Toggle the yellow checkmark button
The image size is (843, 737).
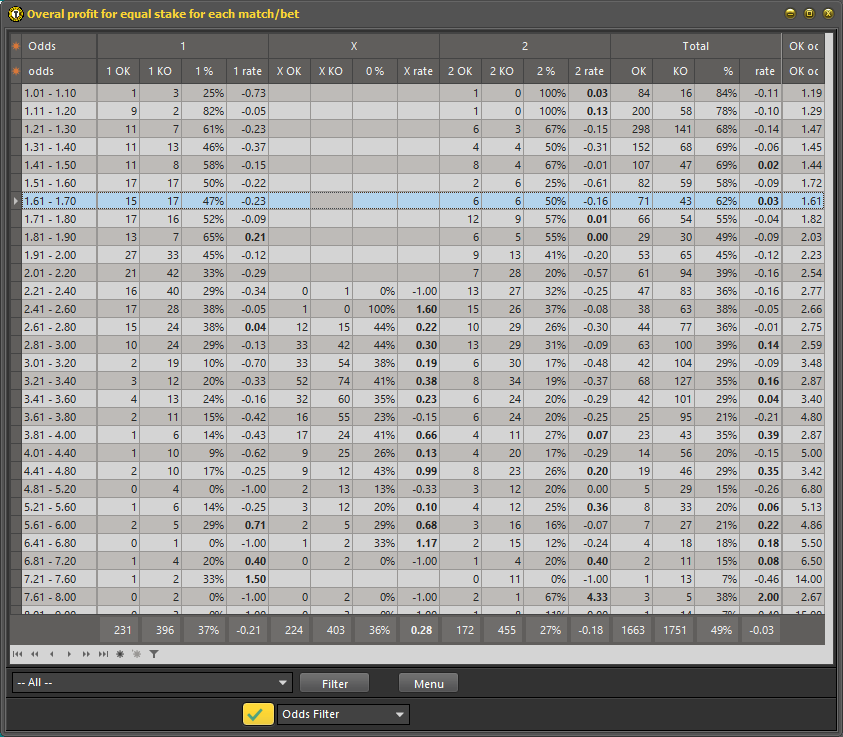point(258,714)
